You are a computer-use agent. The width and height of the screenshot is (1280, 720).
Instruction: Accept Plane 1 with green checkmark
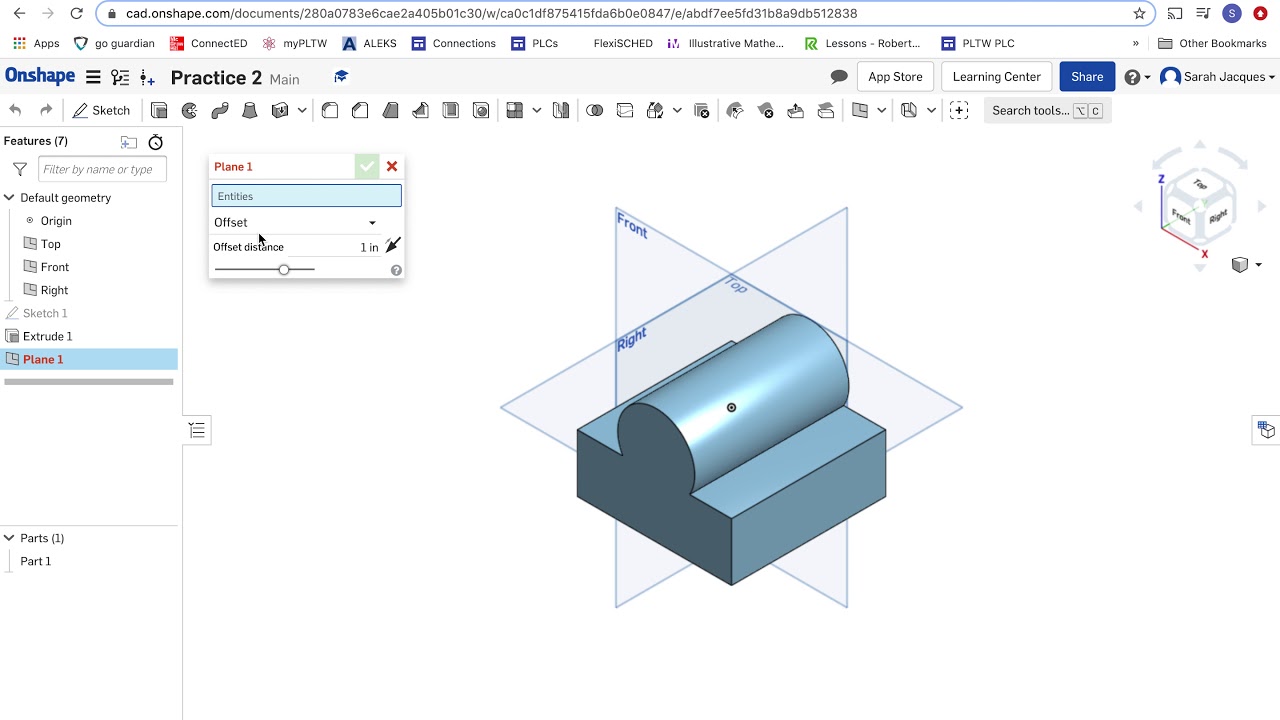[367, 167]
